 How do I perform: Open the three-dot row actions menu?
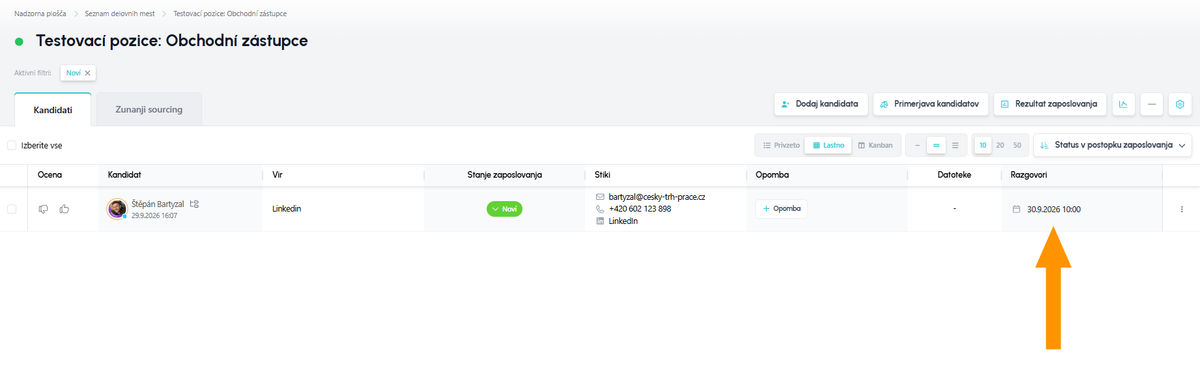click(1181, 209)
